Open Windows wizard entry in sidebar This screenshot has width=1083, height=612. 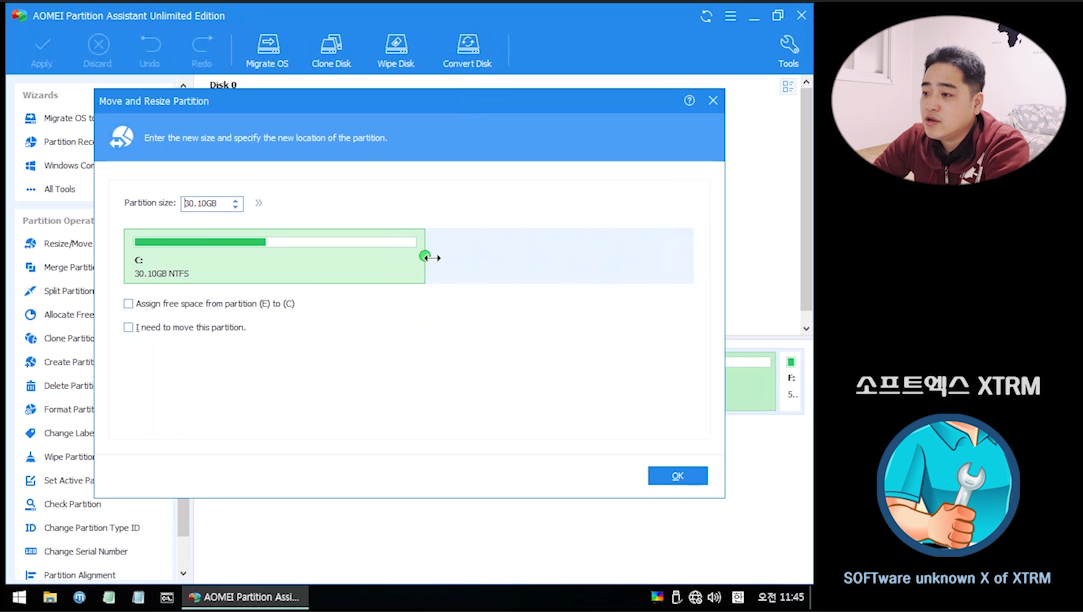(x=59, y=166)
